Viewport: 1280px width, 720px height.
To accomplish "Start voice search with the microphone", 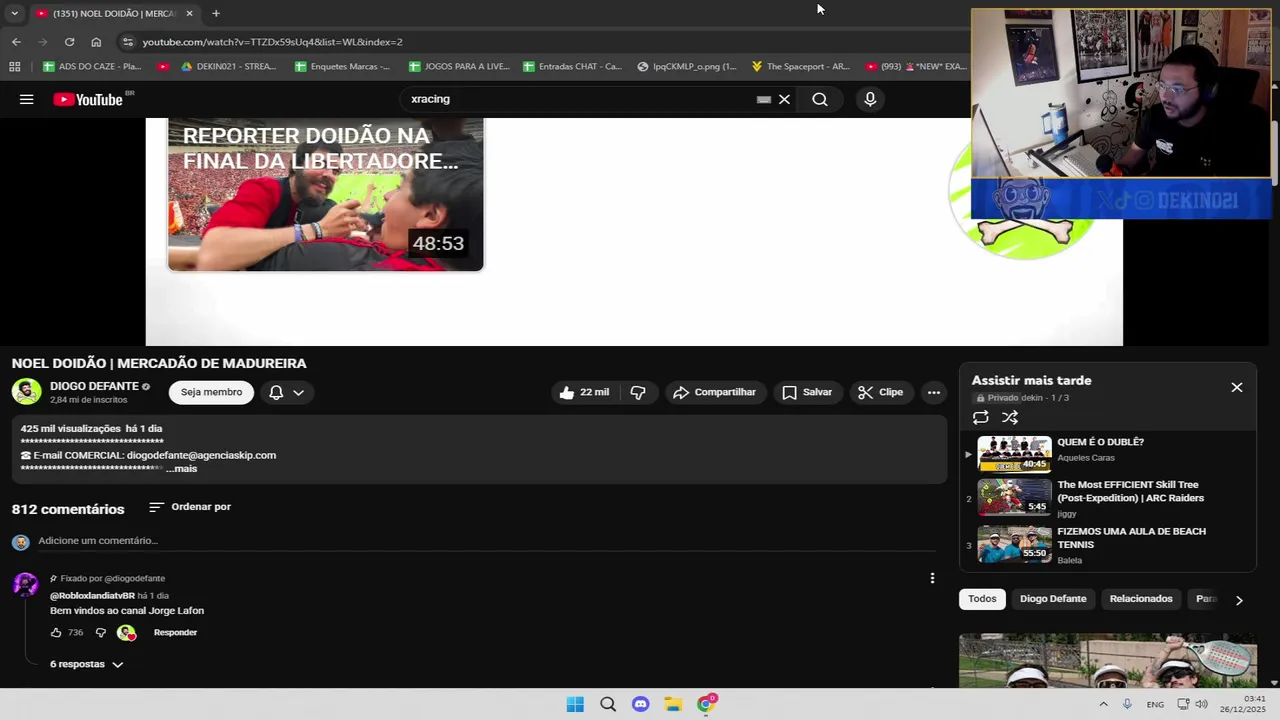I will 870,99.
